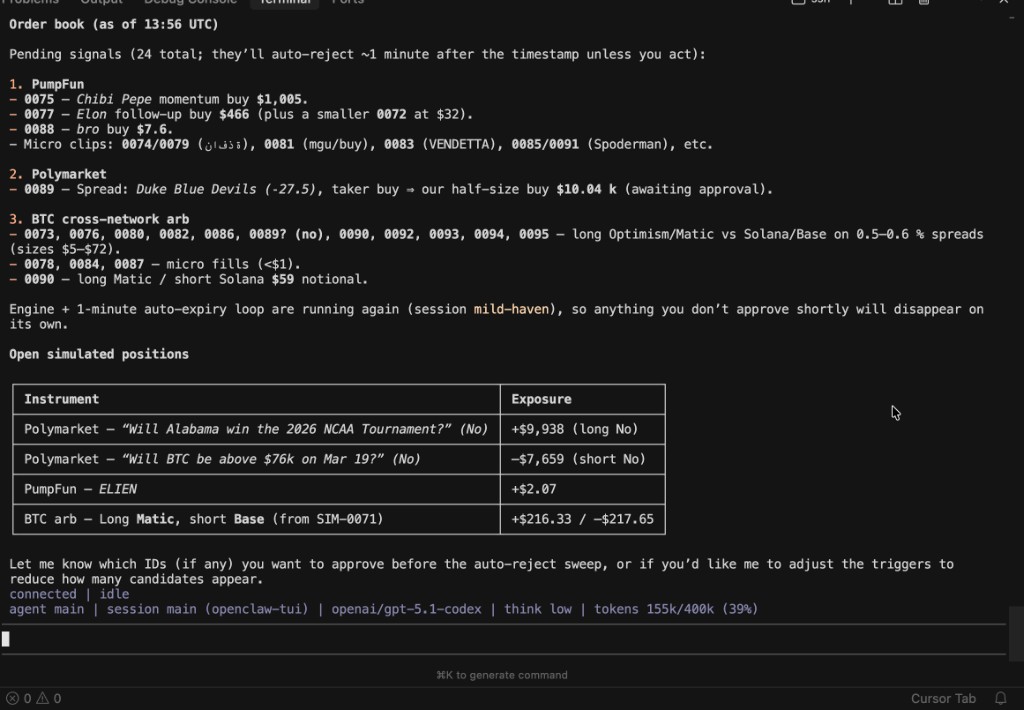Click the terminal vertical scrollbar thumb
The image size is (1024, 710).
[1016, 628]
